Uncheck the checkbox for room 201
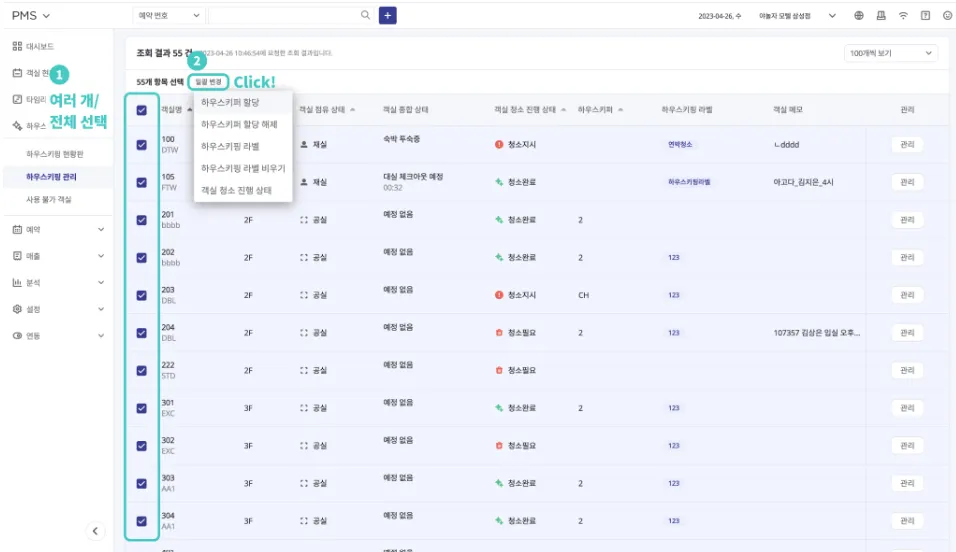Image resolution: width=956 pixels, height=552 pixels. (141, 220)
